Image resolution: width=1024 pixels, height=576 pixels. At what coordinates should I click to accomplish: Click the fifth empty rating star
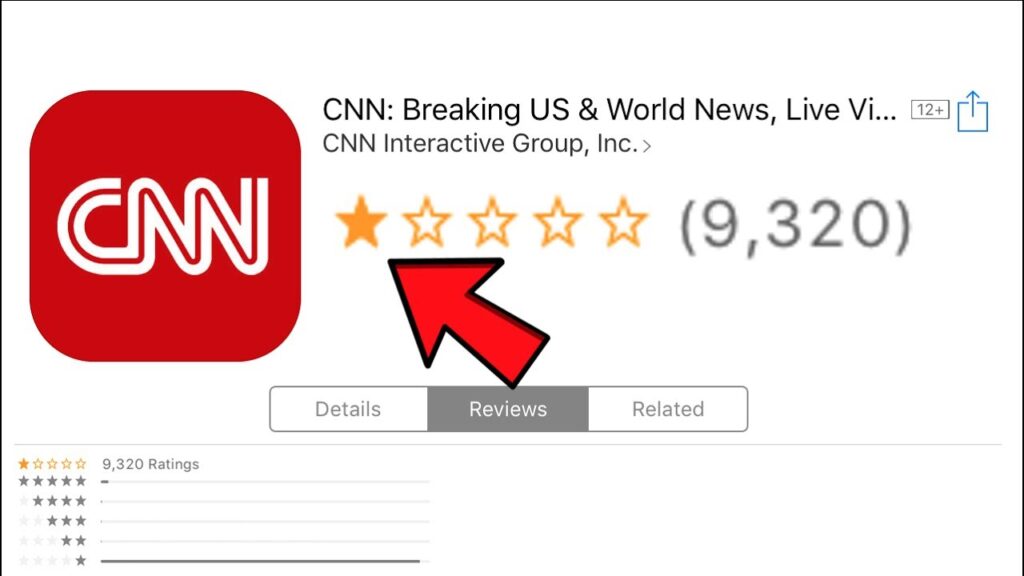(623, 223)
